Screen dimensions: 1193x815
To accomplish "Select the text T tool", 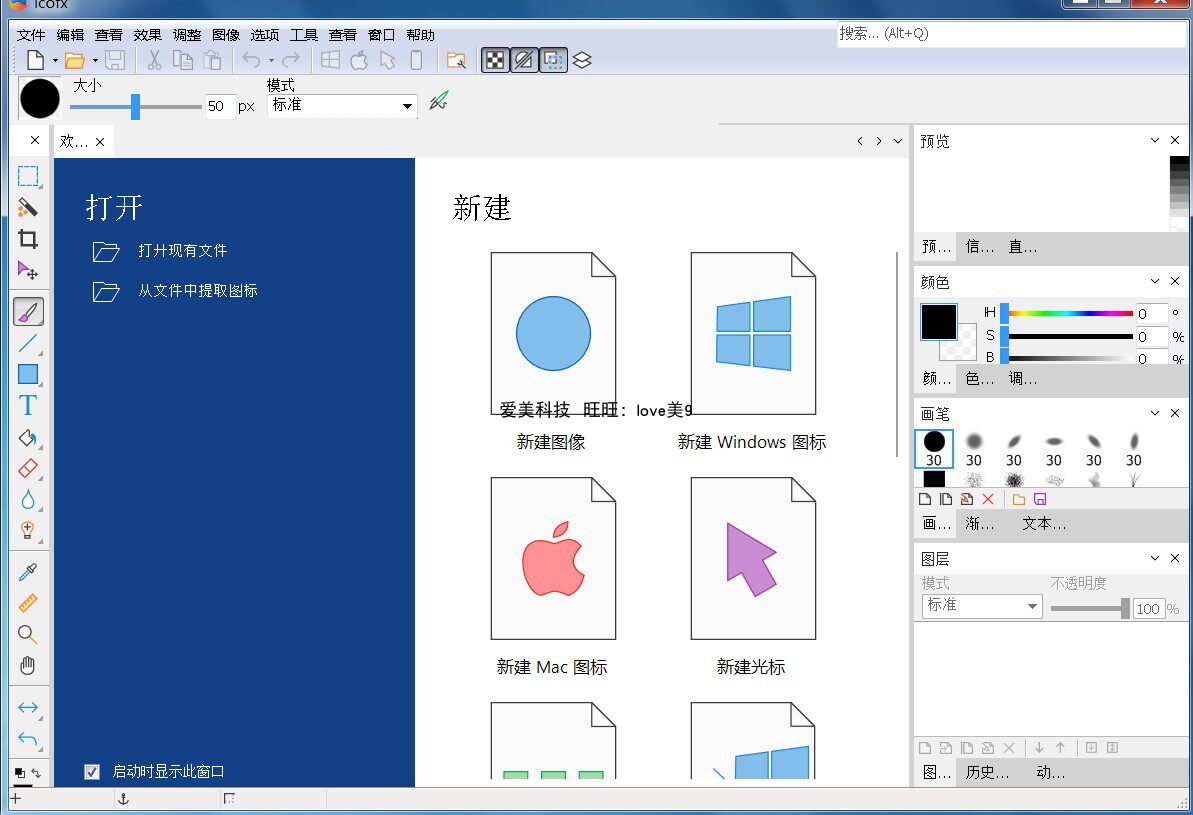I will click(x=28, y=406).
